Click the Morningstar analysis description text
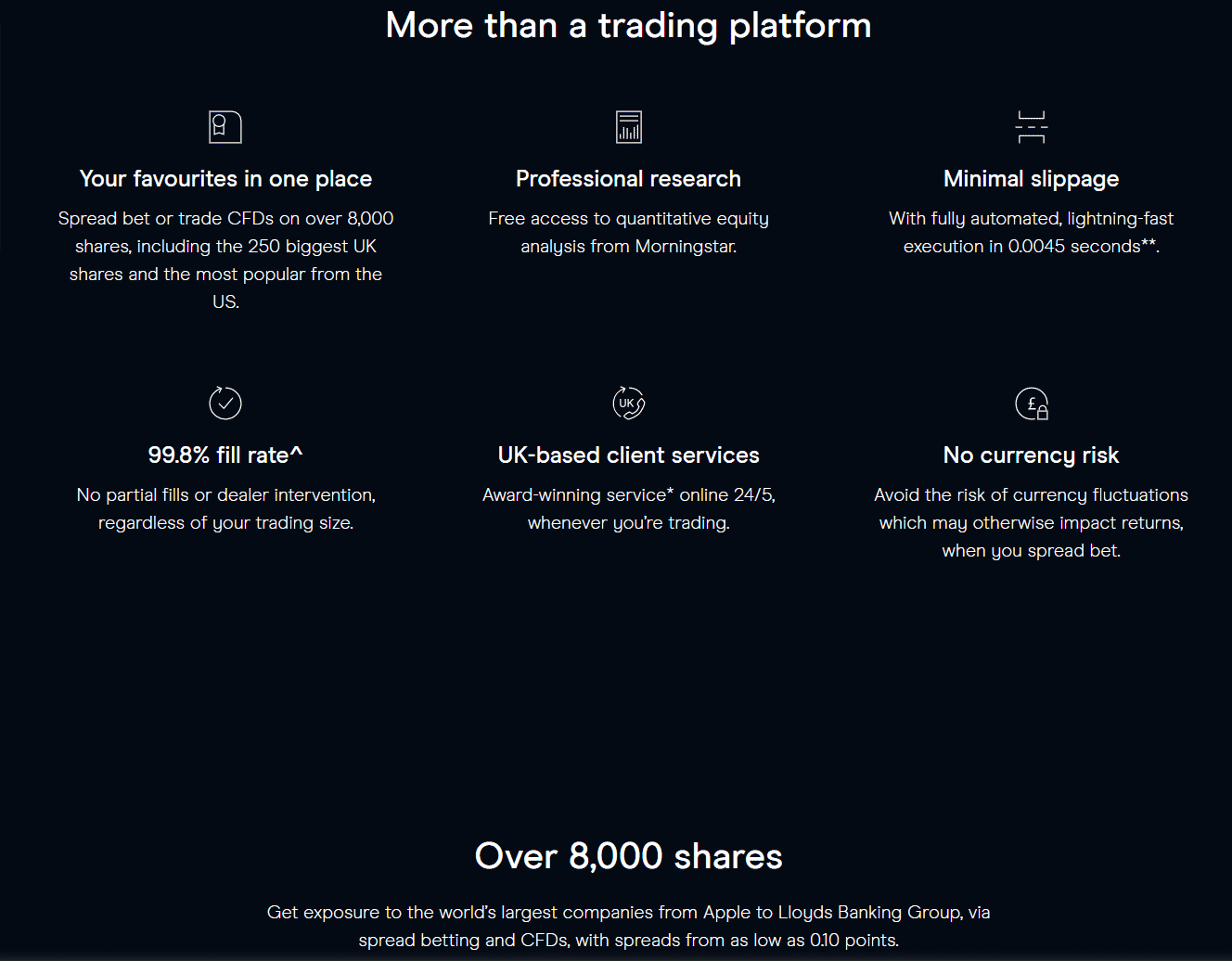Screen dimensions: 1232x961 pos(629,232)
